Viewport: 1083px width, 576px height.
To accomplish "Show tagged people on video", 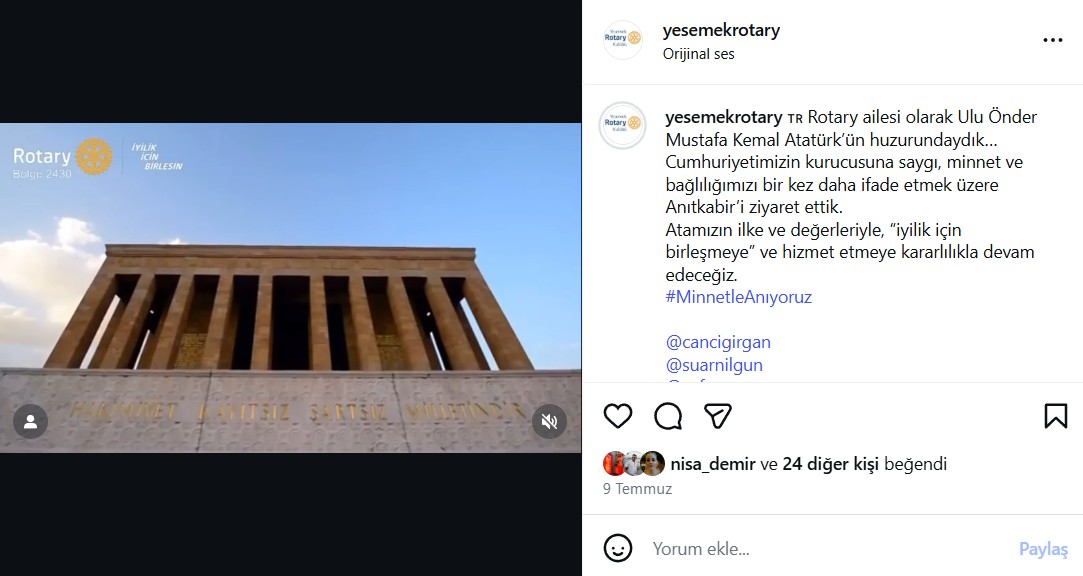I will point(30,421).
